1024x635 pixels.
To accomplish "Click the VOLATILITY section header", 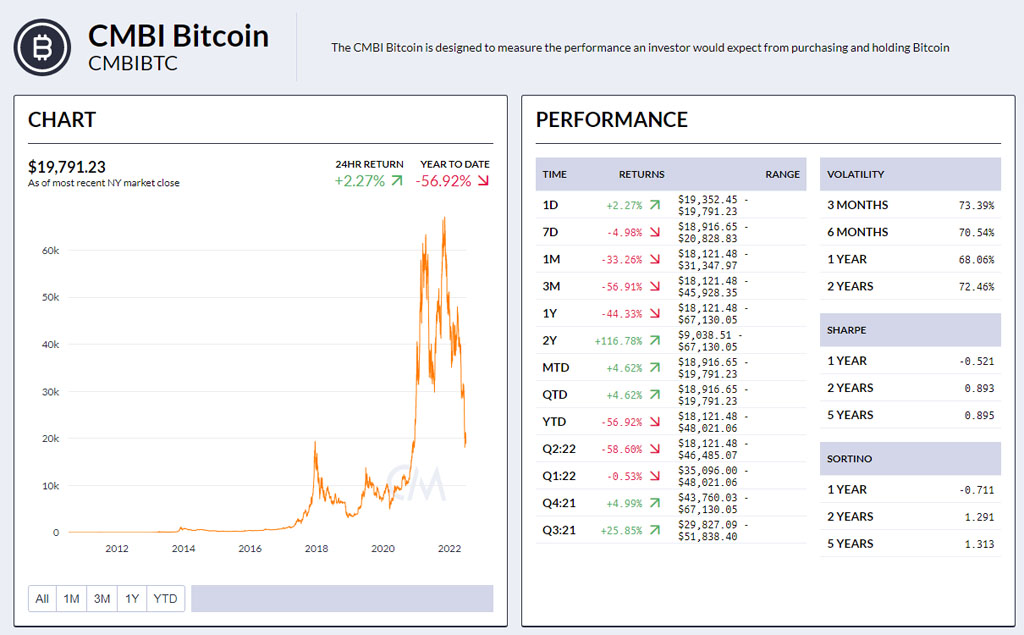I will click(x=910, y=174).
